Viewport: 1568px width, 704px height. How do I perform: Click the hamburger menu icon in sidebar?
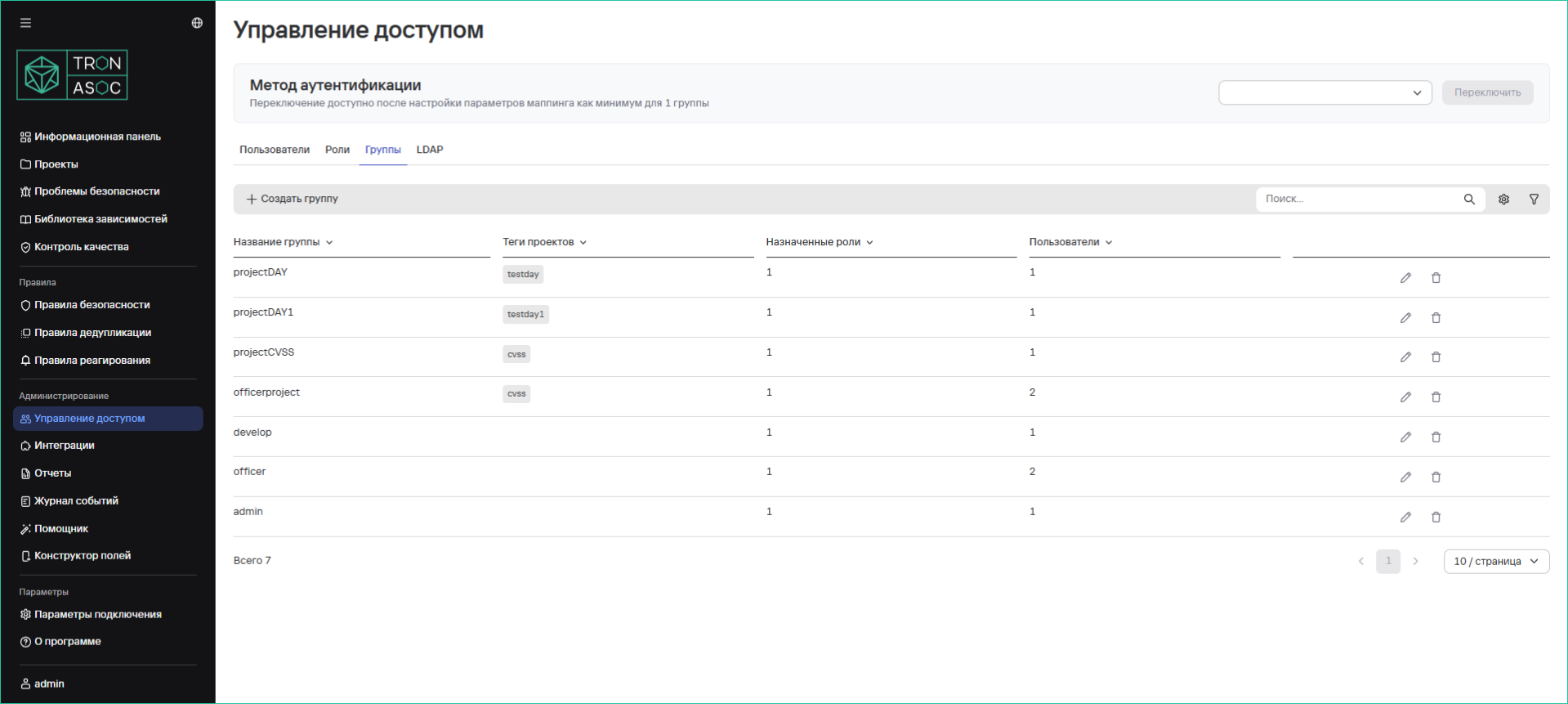coord(25,23)
